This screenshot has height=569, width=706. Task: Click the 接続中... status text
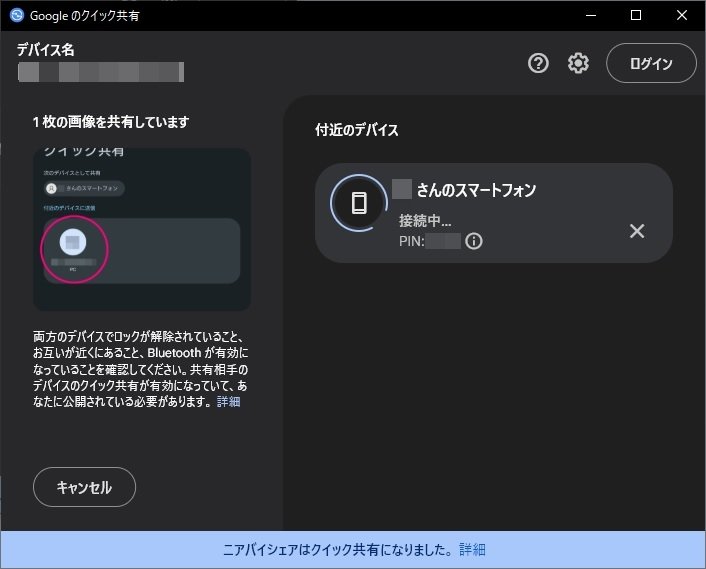pyautogui.click(x=425, y=221)
